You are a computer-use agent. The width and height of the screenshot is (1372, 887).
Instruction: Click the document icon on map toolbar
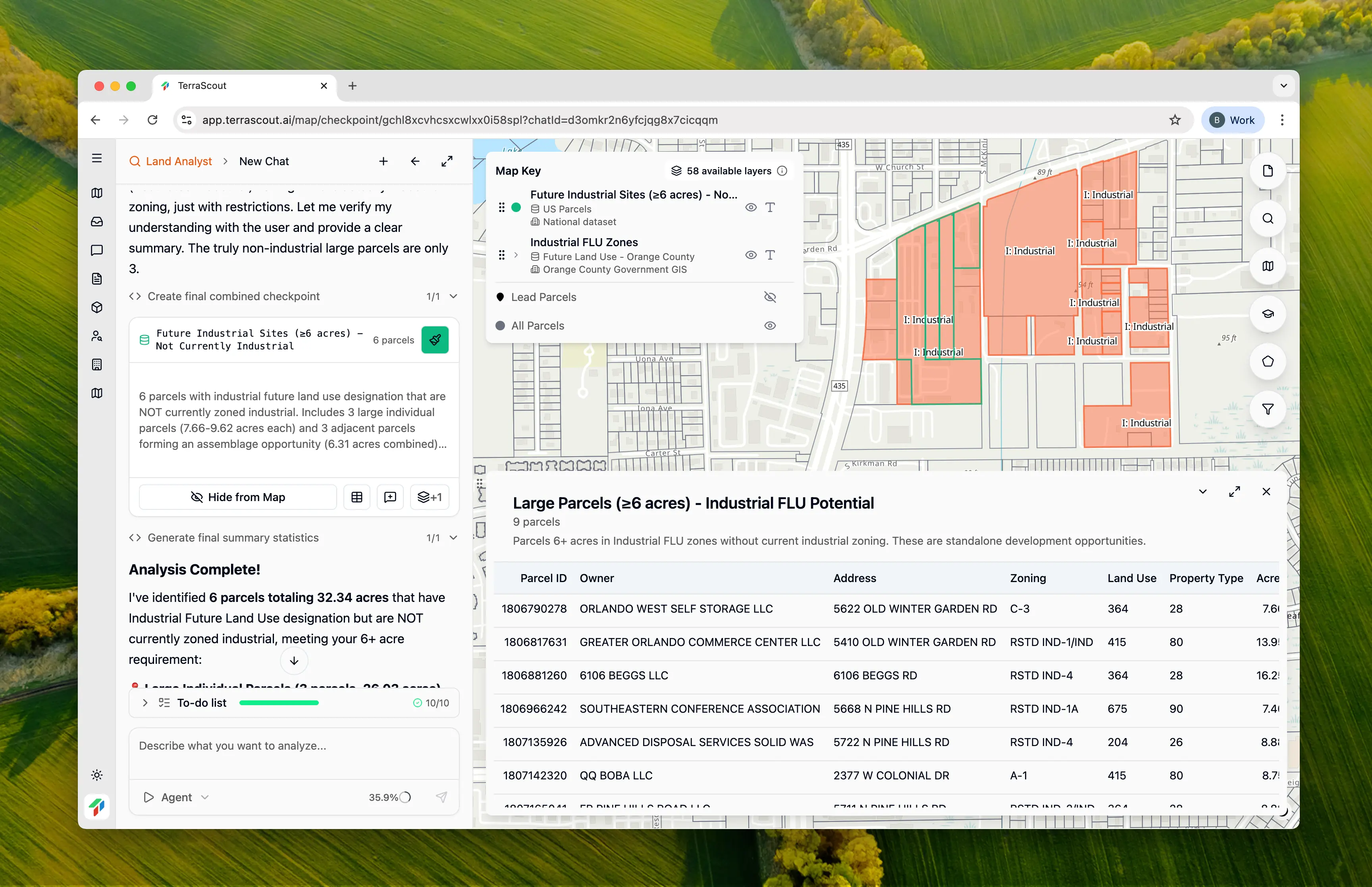[x=1267, y=171]
